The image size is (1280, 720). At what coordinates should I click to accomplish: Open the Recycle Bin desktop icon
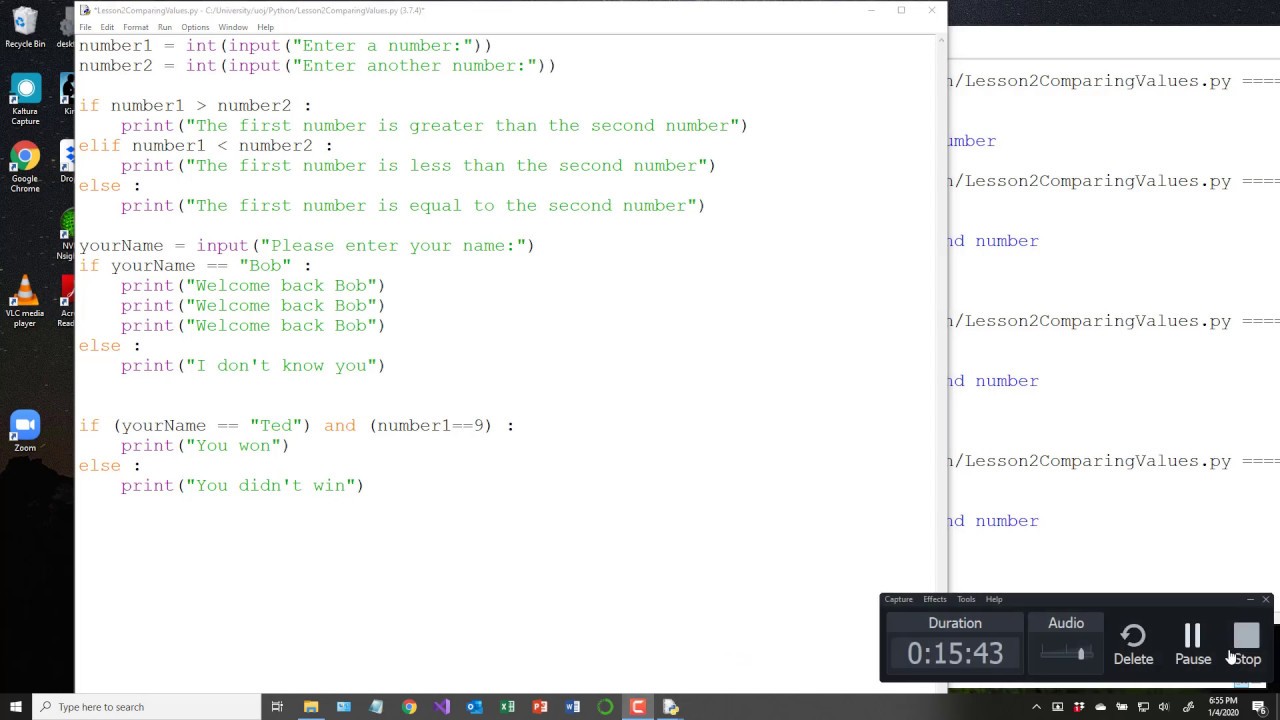pyautogui.click(x=25, y=27)
